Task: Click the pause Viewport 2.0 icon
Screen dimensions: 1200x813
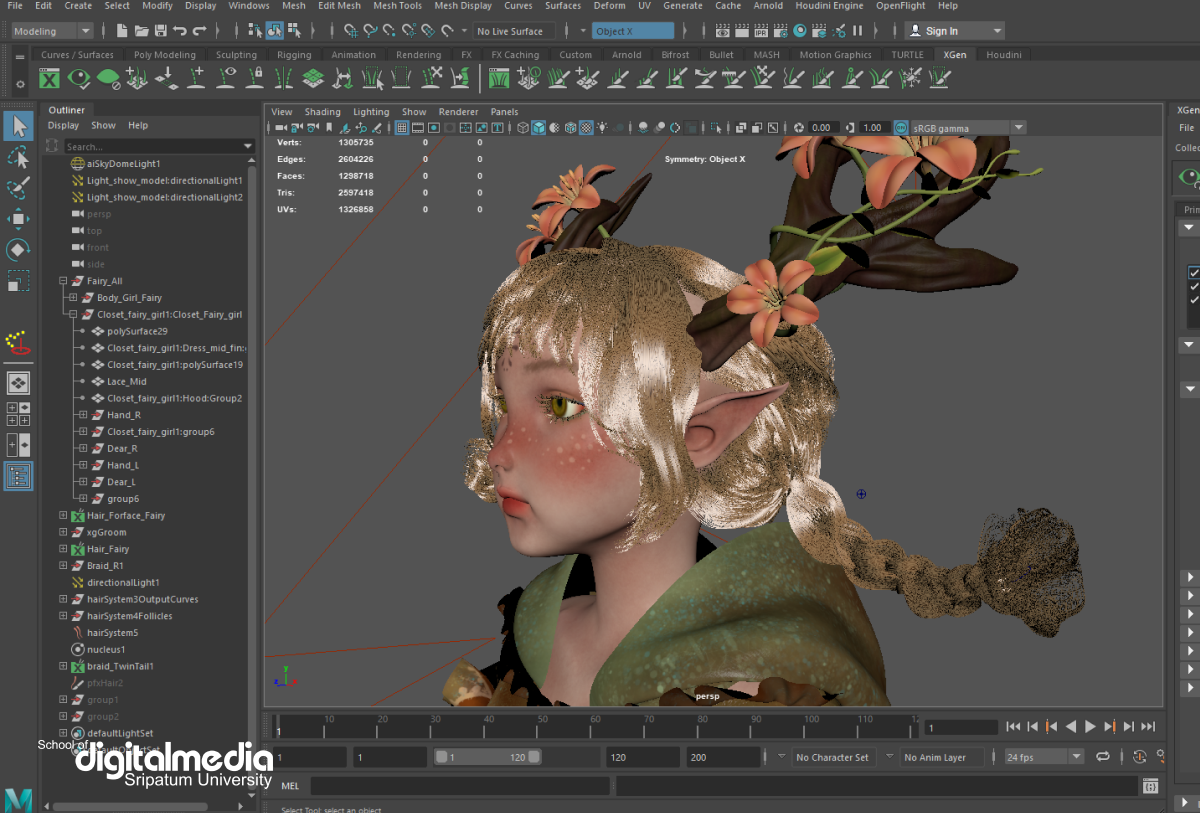Action: point(857,31)
